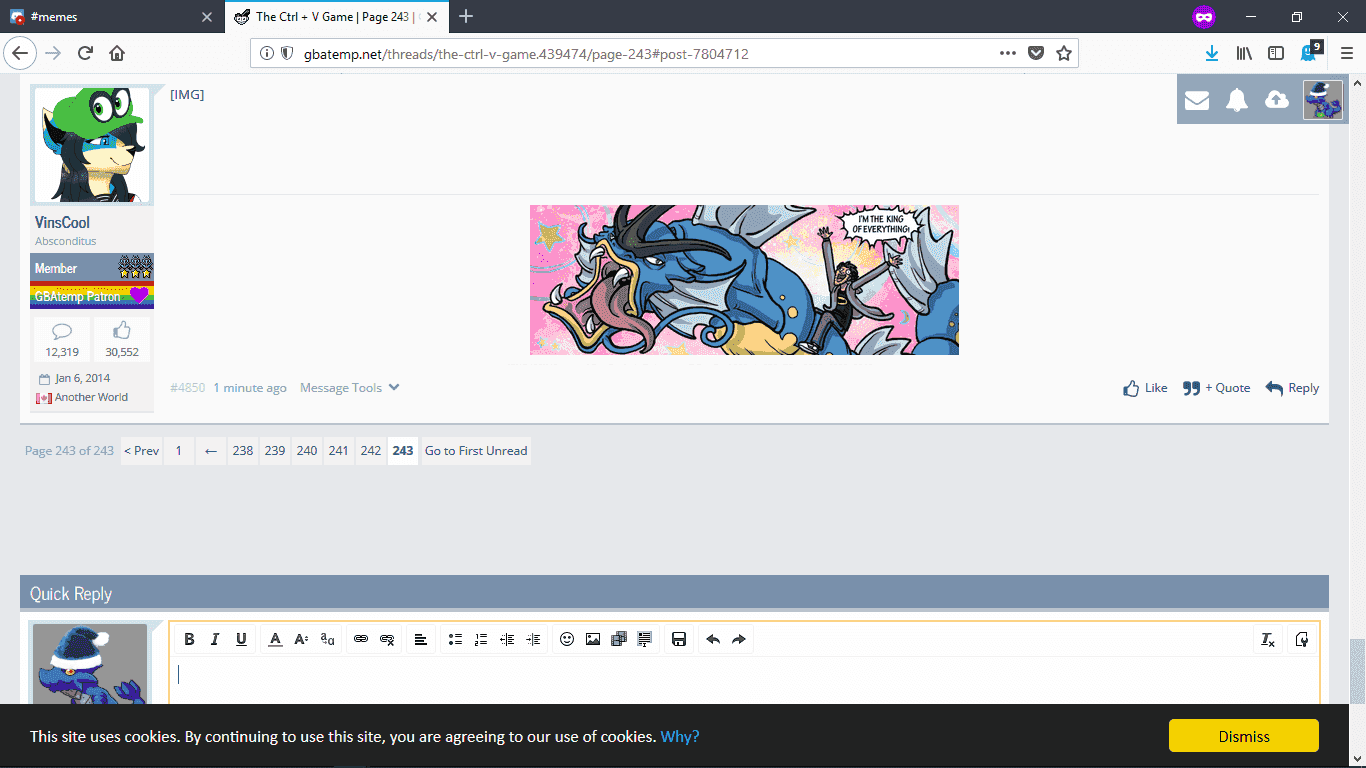1366x768 pixels.
Task: Open the Why? cookie information link
Action: [680, 736]
